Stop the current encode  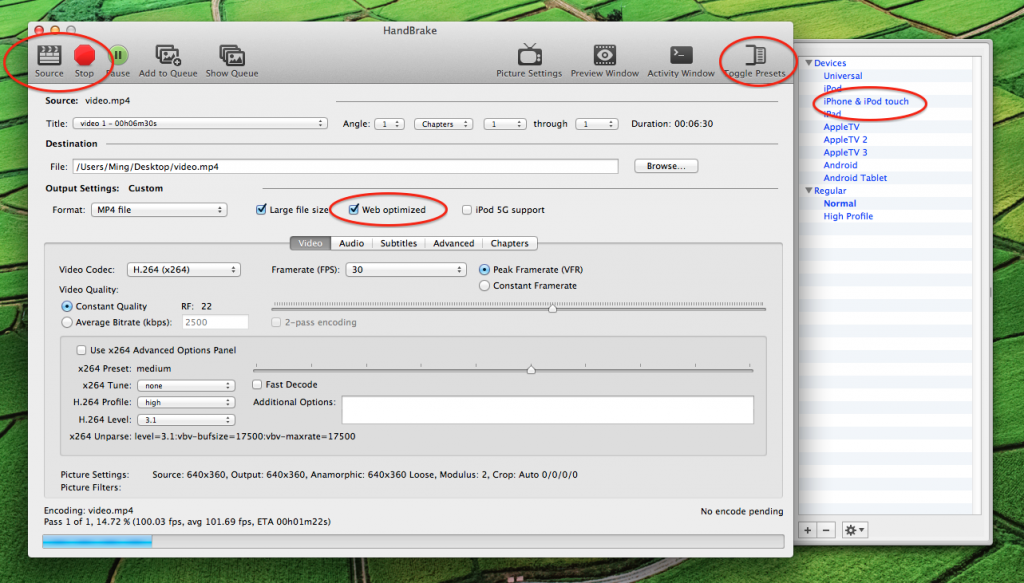coord(84,55)
